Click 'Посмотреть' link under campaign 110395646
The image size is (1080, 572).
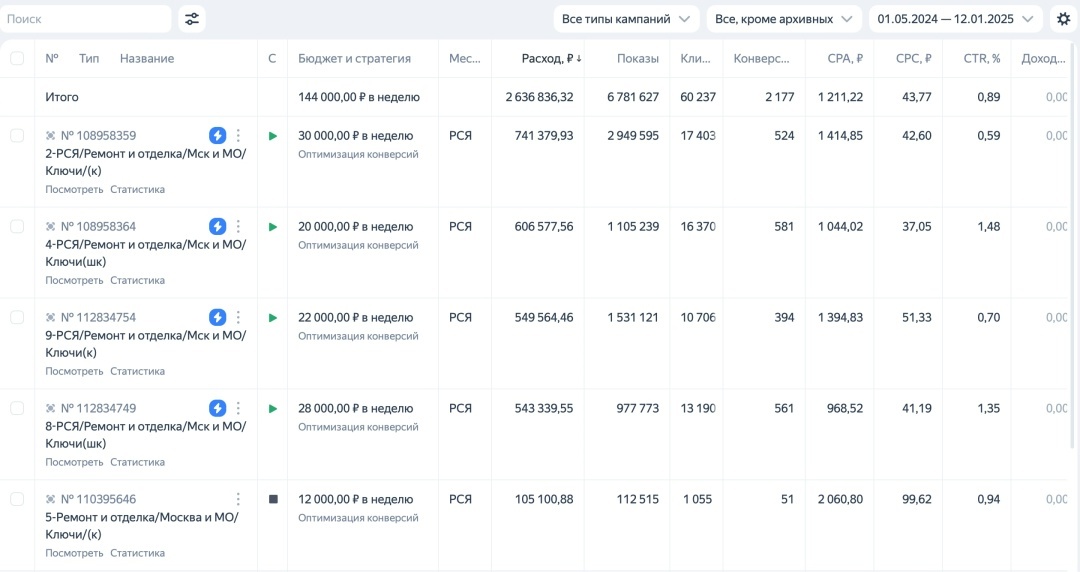tap(74, 553)
